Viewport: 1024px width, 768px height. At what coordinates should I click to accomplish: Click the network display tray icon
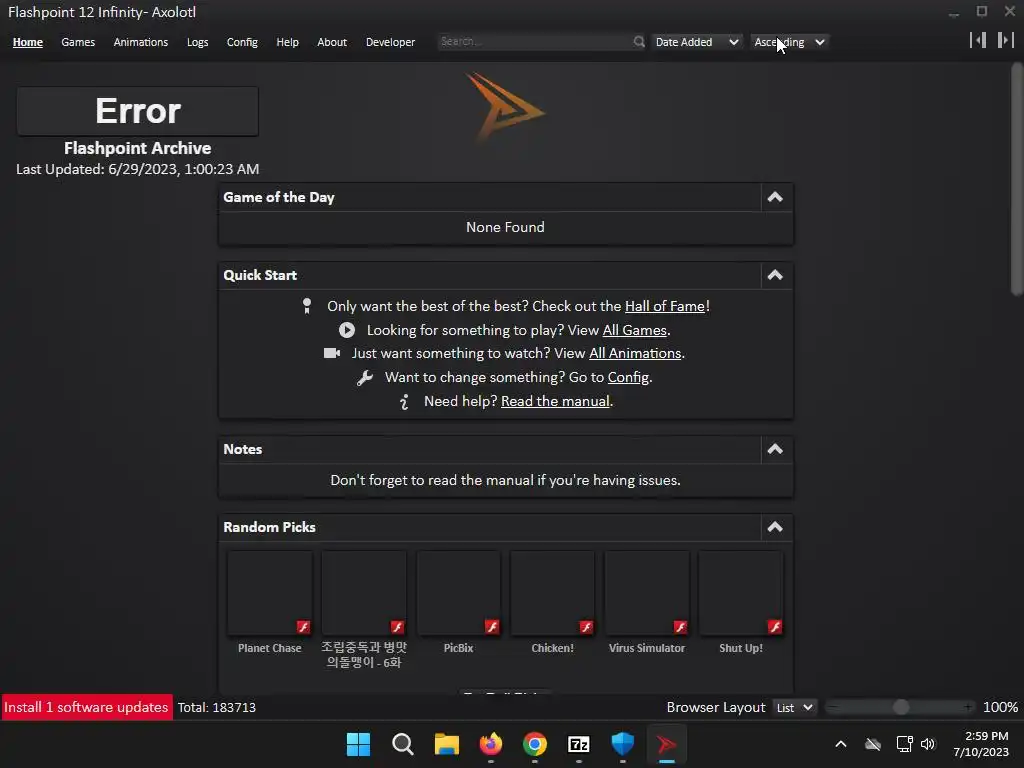point(904,744)
